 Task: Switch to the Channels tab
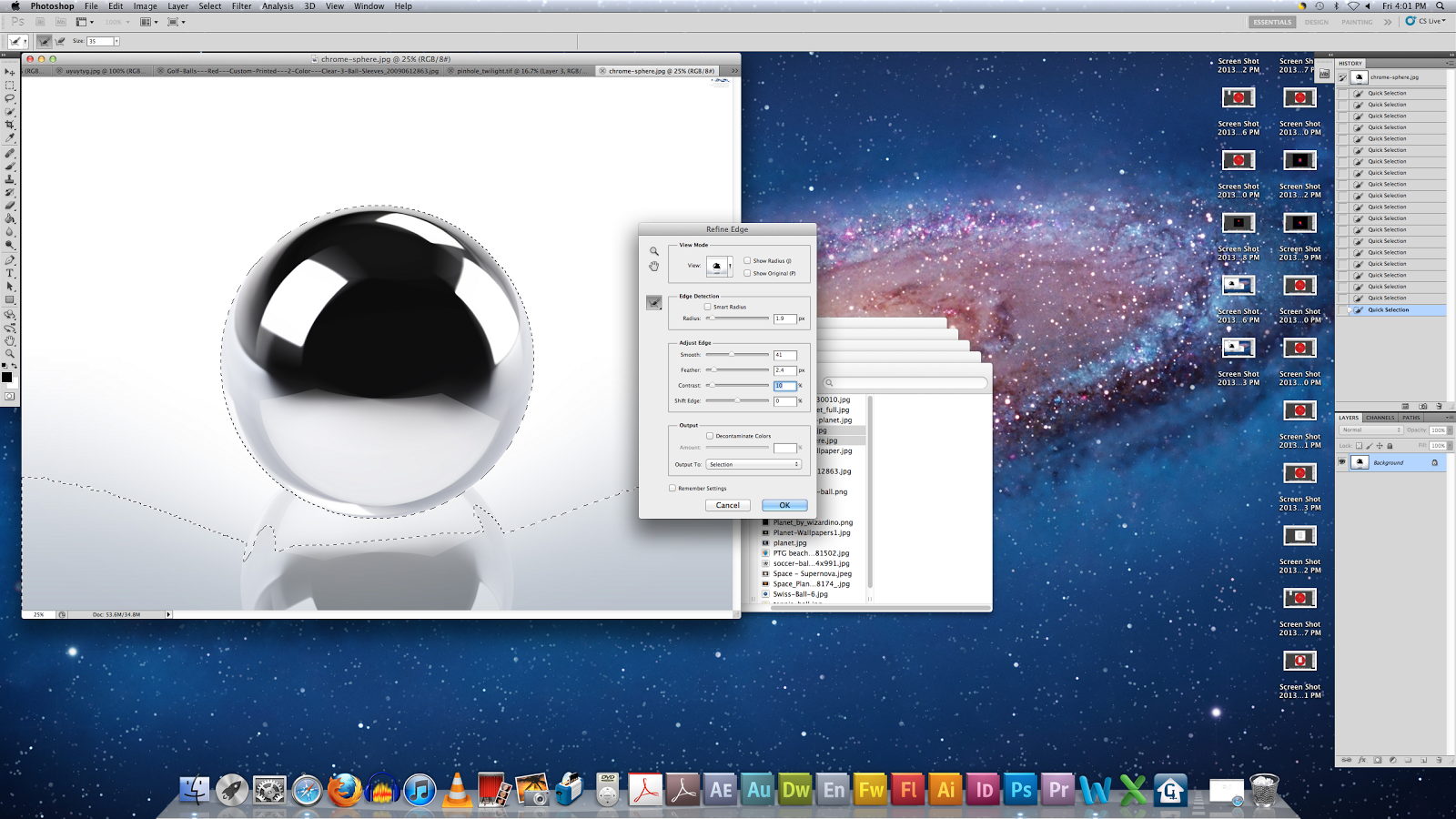tap(1380, 418)
